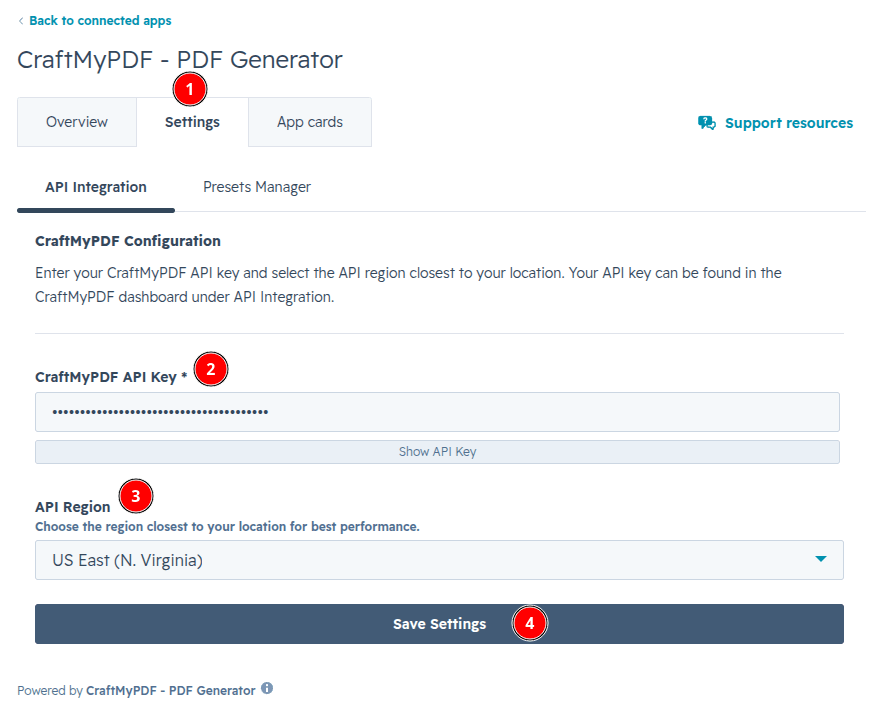Viewport: 876px width, 718px height.
Task: Click the API region helper text
Action: [227, 526]
